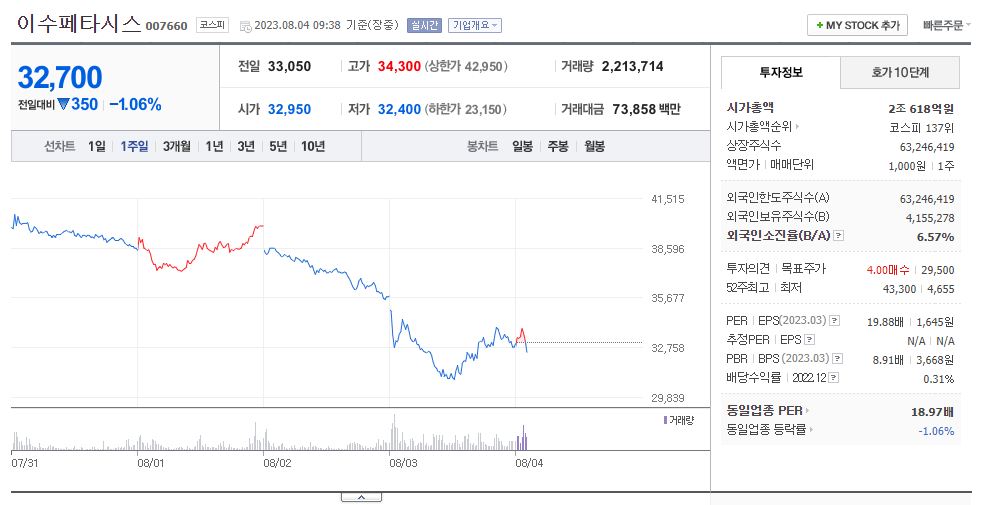Switch to the 호가10단계 tab
Image resolution: width=984 pixels, height=505 pixels.
[x=900, y=72]
